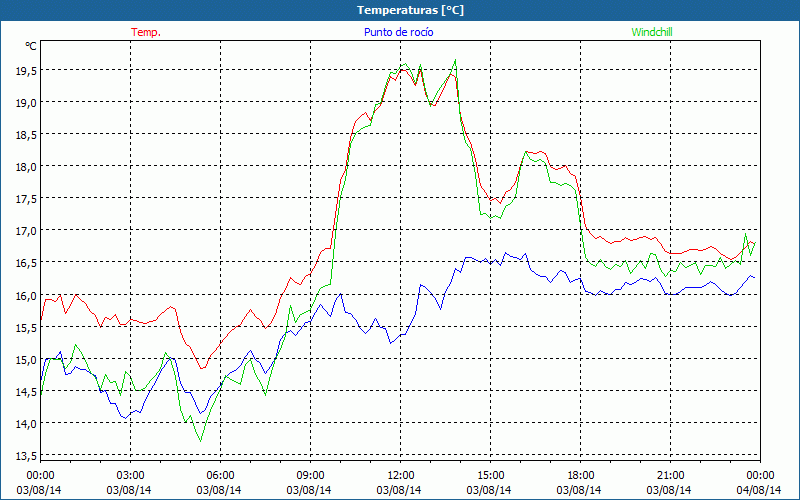Click the 18:00 time axis label
The height and width of the screenshot is (500, 800).
(x=581, y=476)
